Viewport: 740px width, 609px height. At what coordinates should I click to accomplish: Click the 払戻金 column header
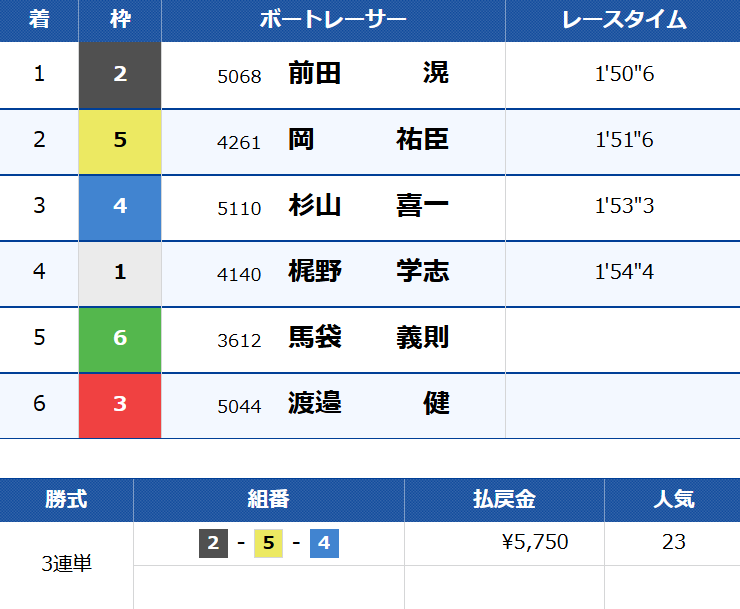pyautogui.click(x=504, y=499)
